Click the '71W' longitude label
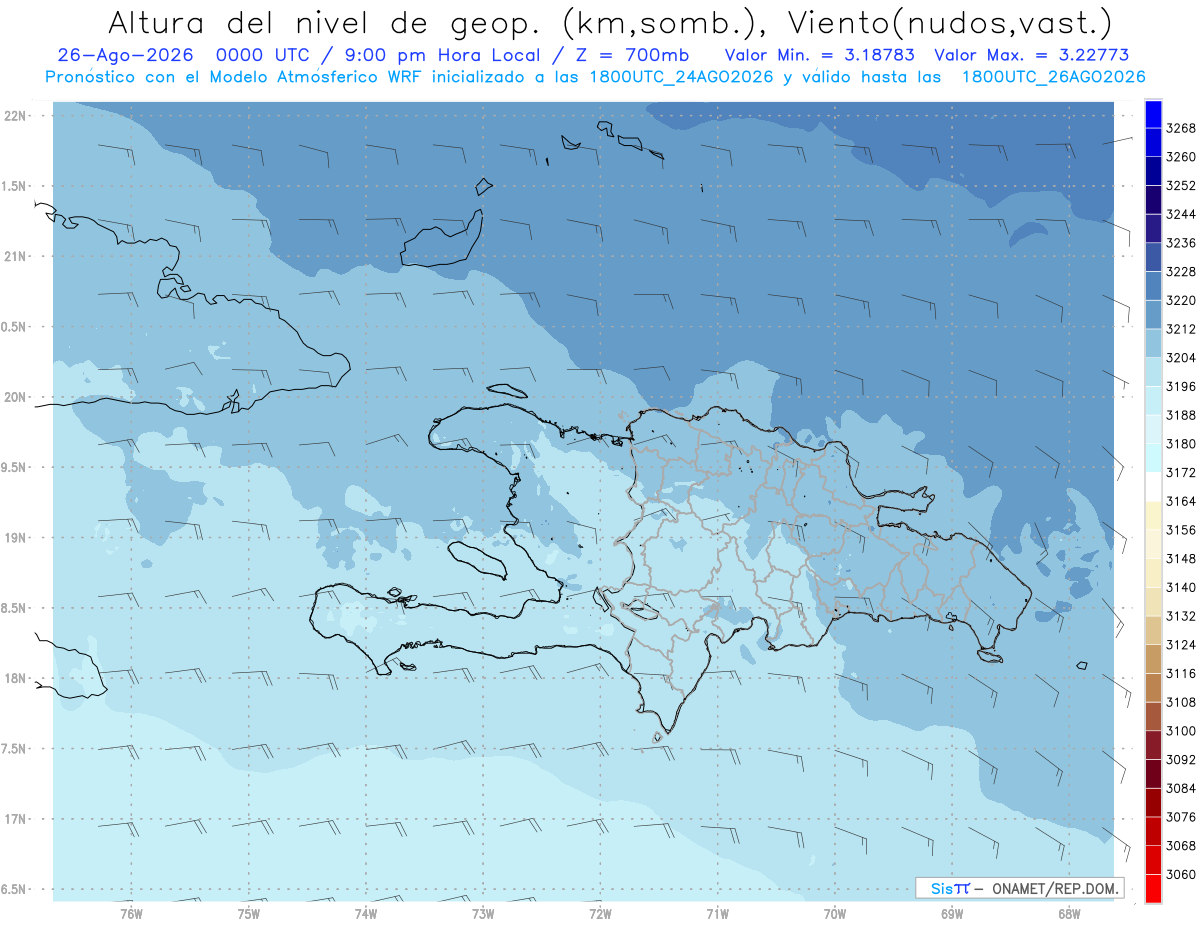 717,913
